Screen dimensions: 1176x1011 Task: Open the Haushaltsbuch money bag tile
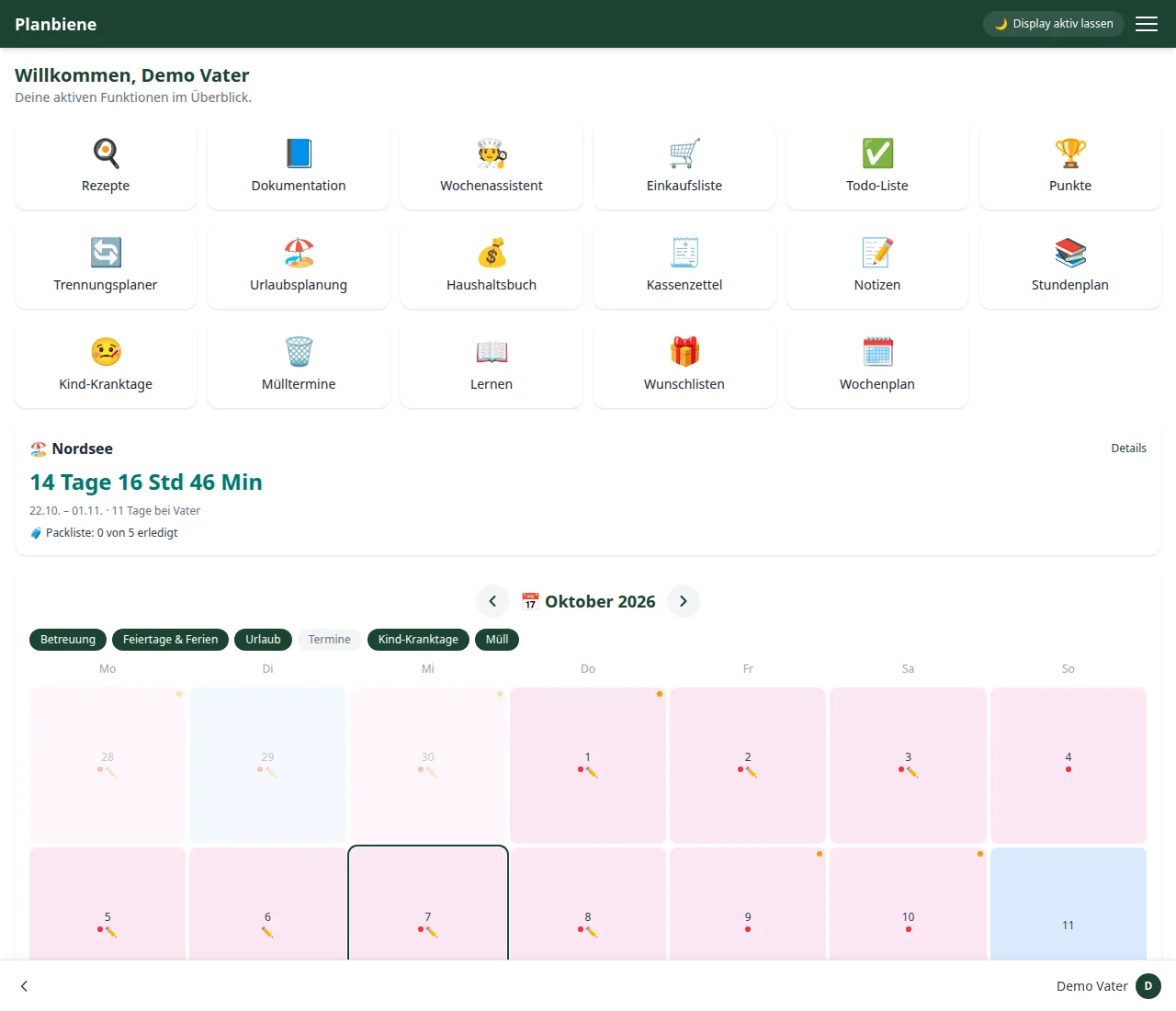(492, 267)
